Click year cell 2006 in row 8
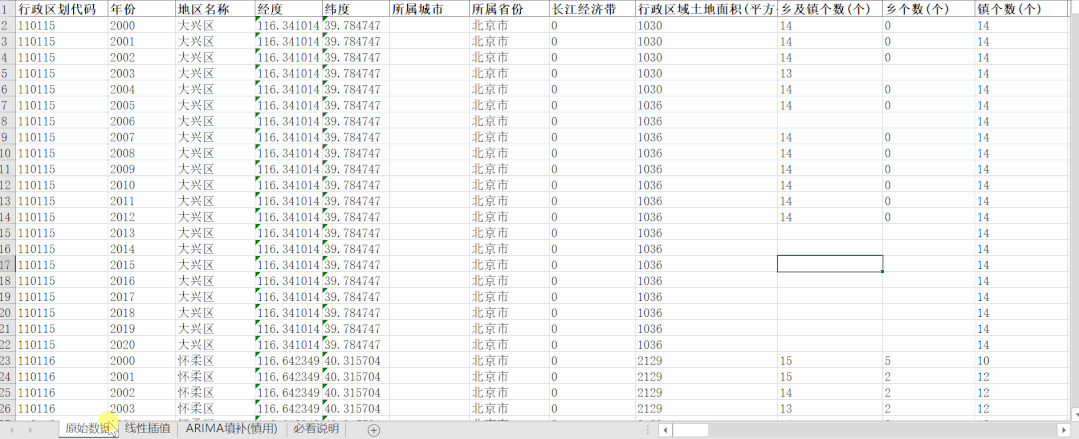The width and height of the screenshot is (1079, 439). [x=141, y=121]
